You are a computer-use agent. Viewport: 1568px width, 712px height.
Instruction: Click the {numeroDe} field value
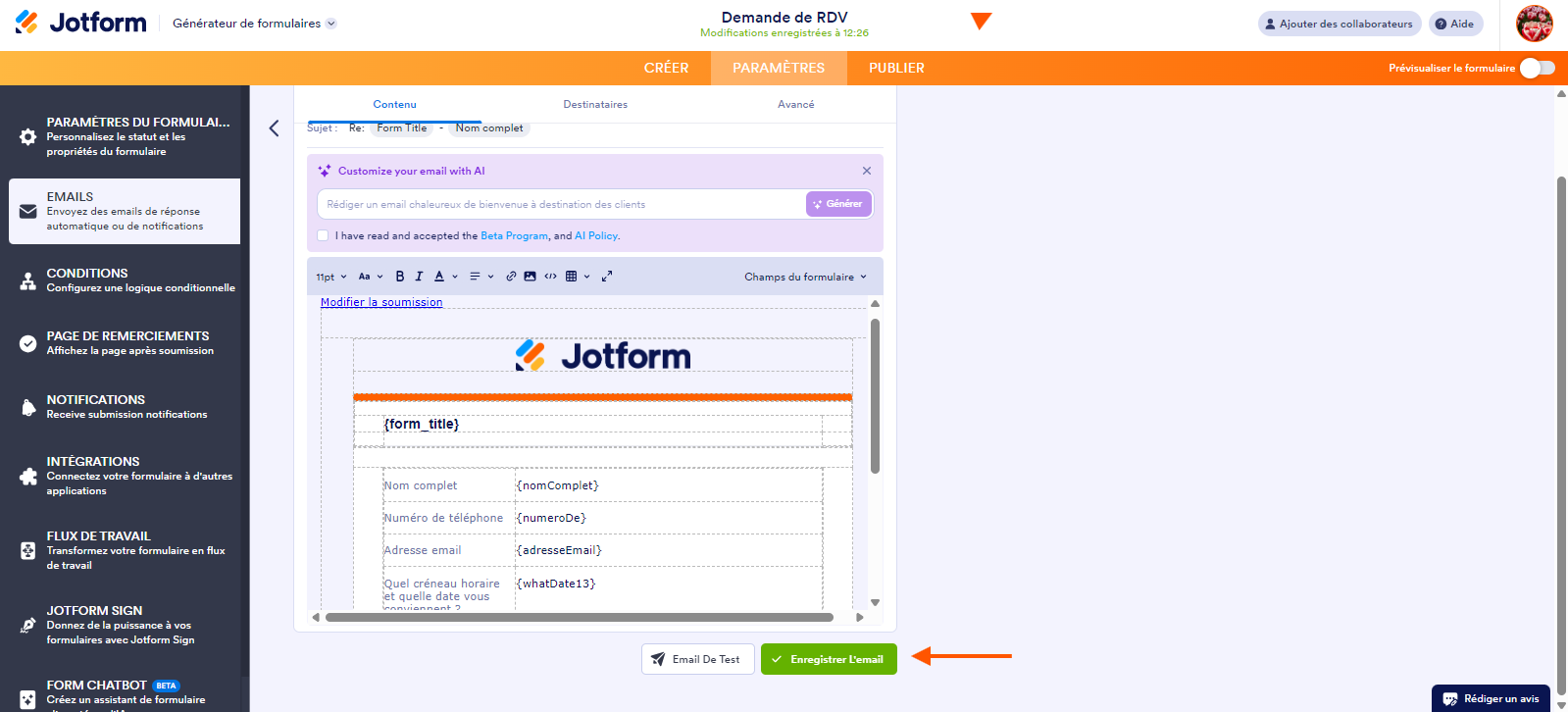click(x=551, y=518)
